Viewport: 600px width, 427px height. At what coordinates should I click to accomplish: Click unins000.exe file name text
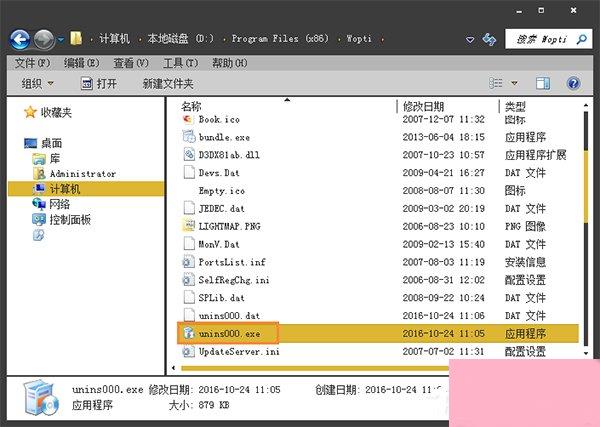pos(229,334)
